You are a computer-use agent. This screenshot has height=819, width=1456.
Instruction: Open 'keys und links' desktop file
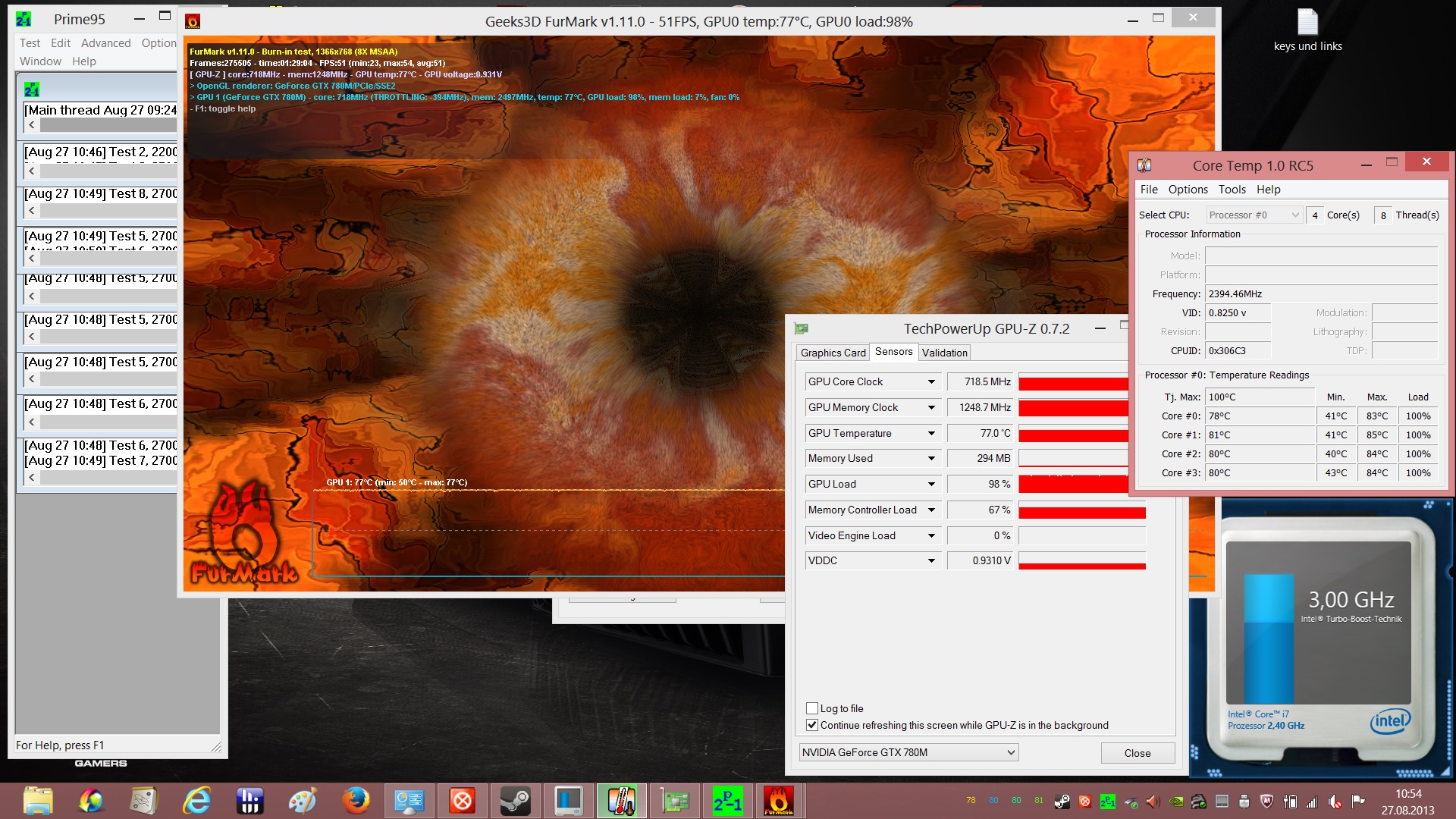[1307, 30]
